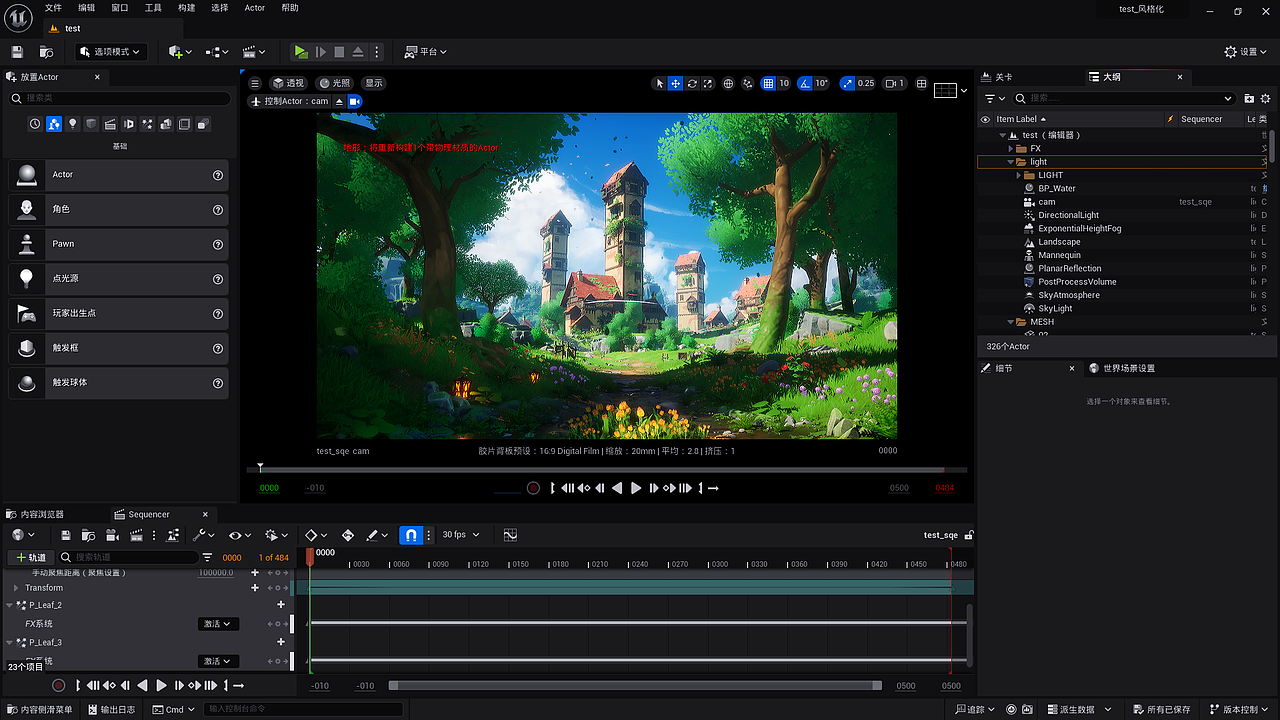1280x720 pixels.
Task: Switch to the 关卡 levels tab
Action: [1003, 77]
